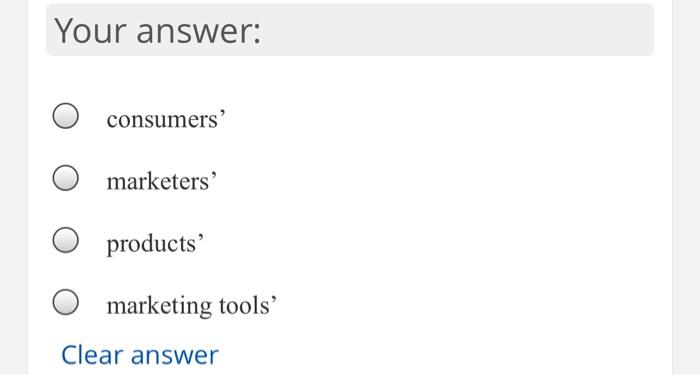Click the Your answer: header bar
The image size is (700, 375).
tap(350, 30)
